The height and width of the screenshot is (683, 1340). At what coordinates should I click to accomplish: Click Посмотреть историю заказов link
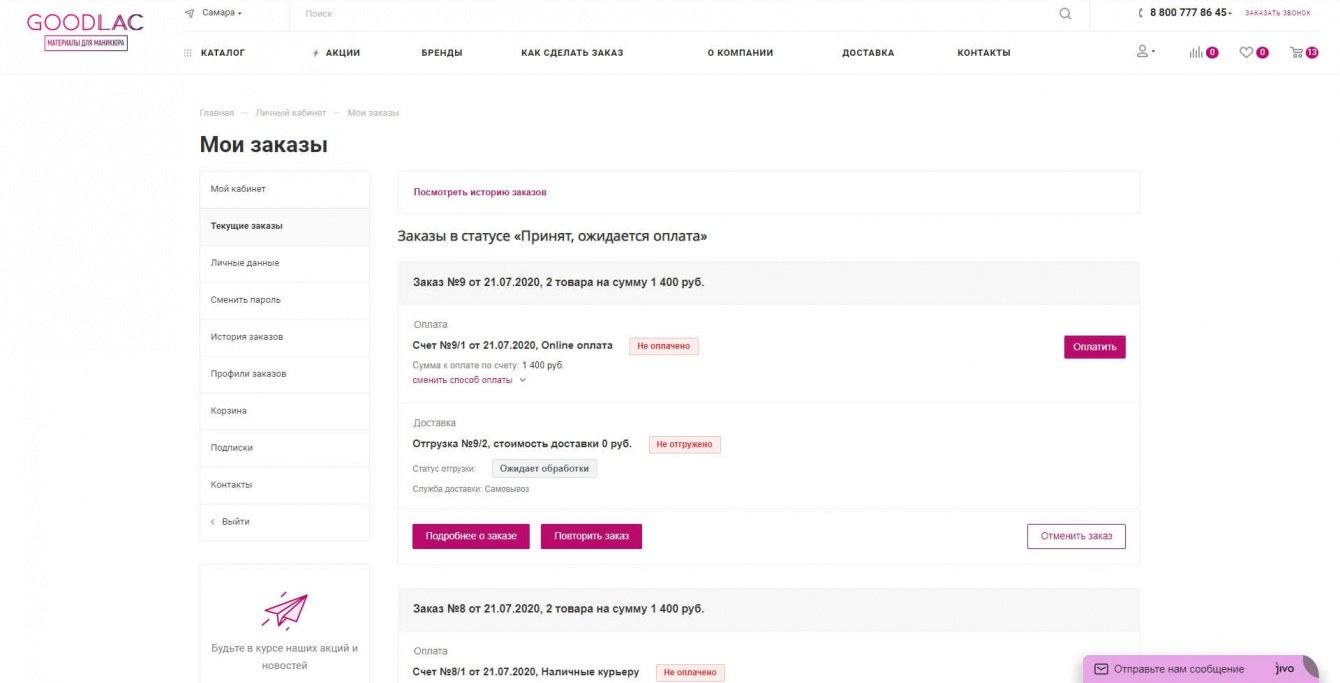click(x=480, y=192)
